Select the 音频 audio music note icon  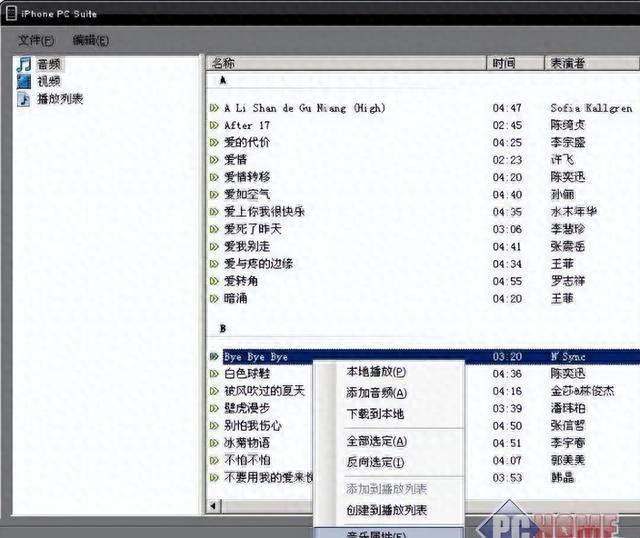[x=23, y=64]
